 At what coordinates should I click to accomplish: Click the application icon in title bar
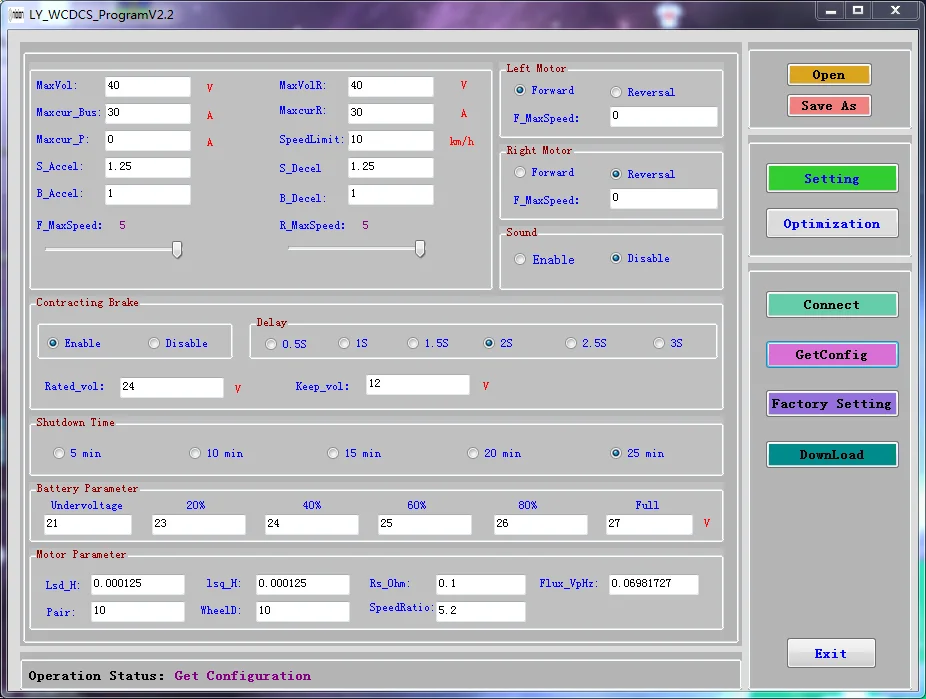tap(16, 14)
